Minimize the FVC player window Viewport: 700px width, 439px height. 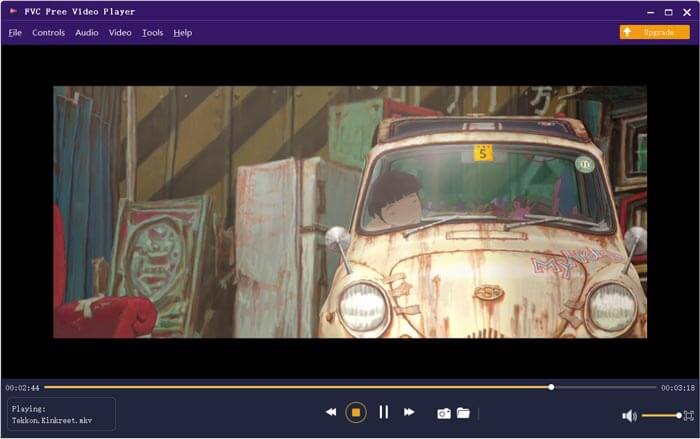650,13
